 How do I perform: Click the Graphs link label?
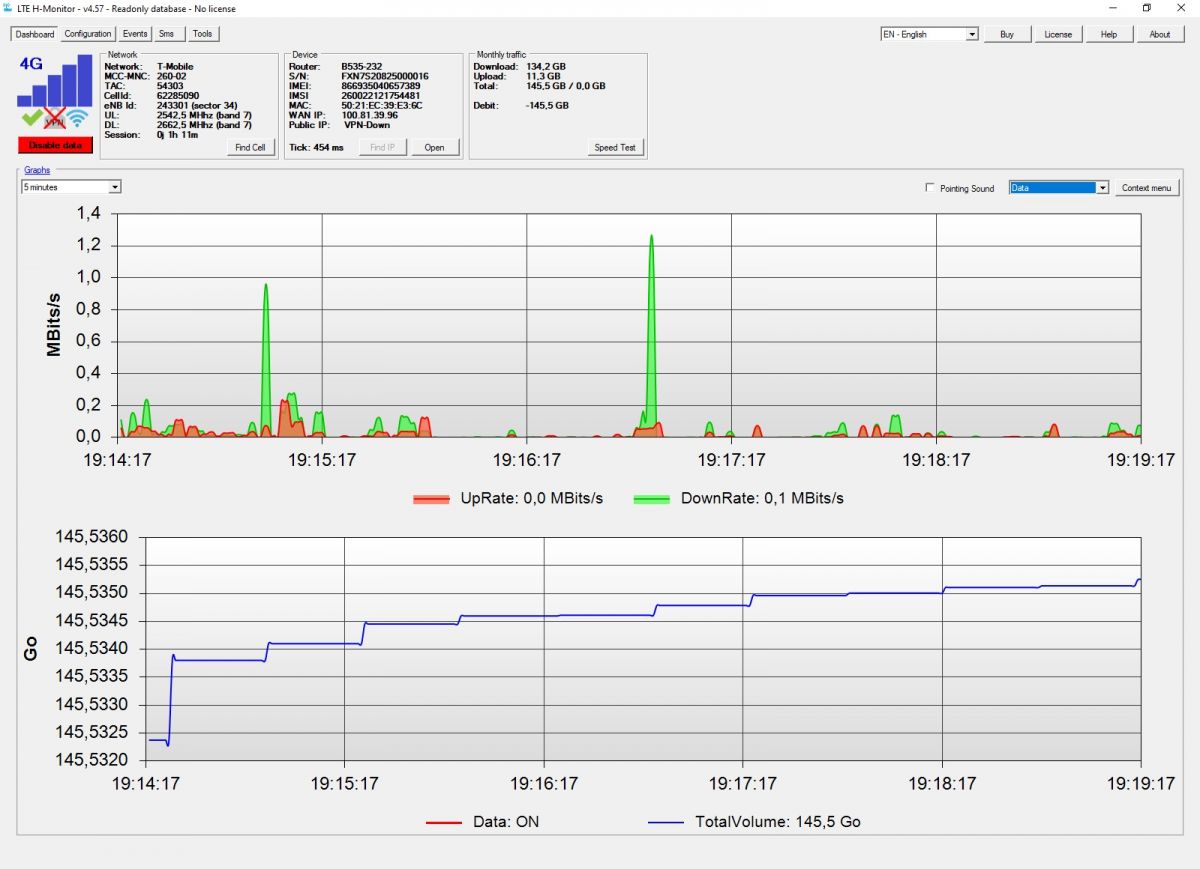pyautogui.click(x=37, y=170)
